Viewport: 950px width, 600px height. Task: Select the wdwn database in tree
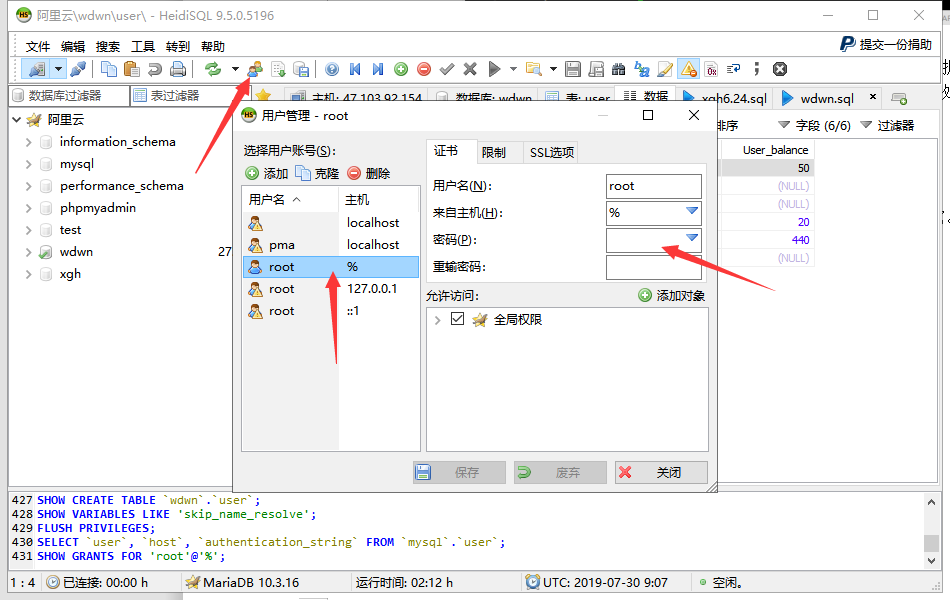tap(76, 252)
